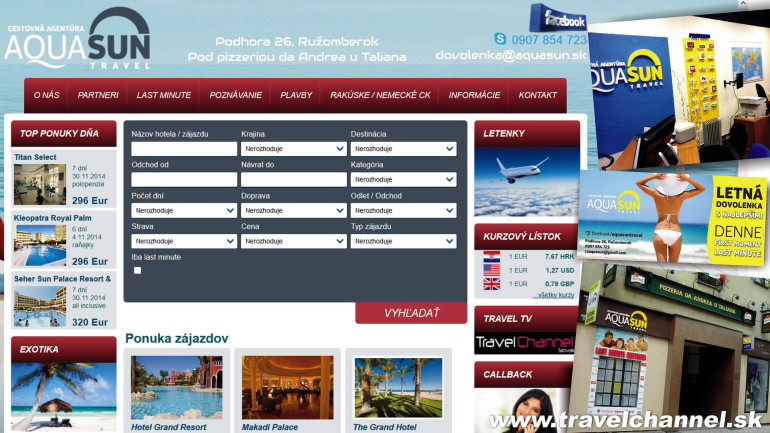This screenshot has width=770, height=433.
Task: Open the Strava dropdown
Action: [x=184, y=242]
